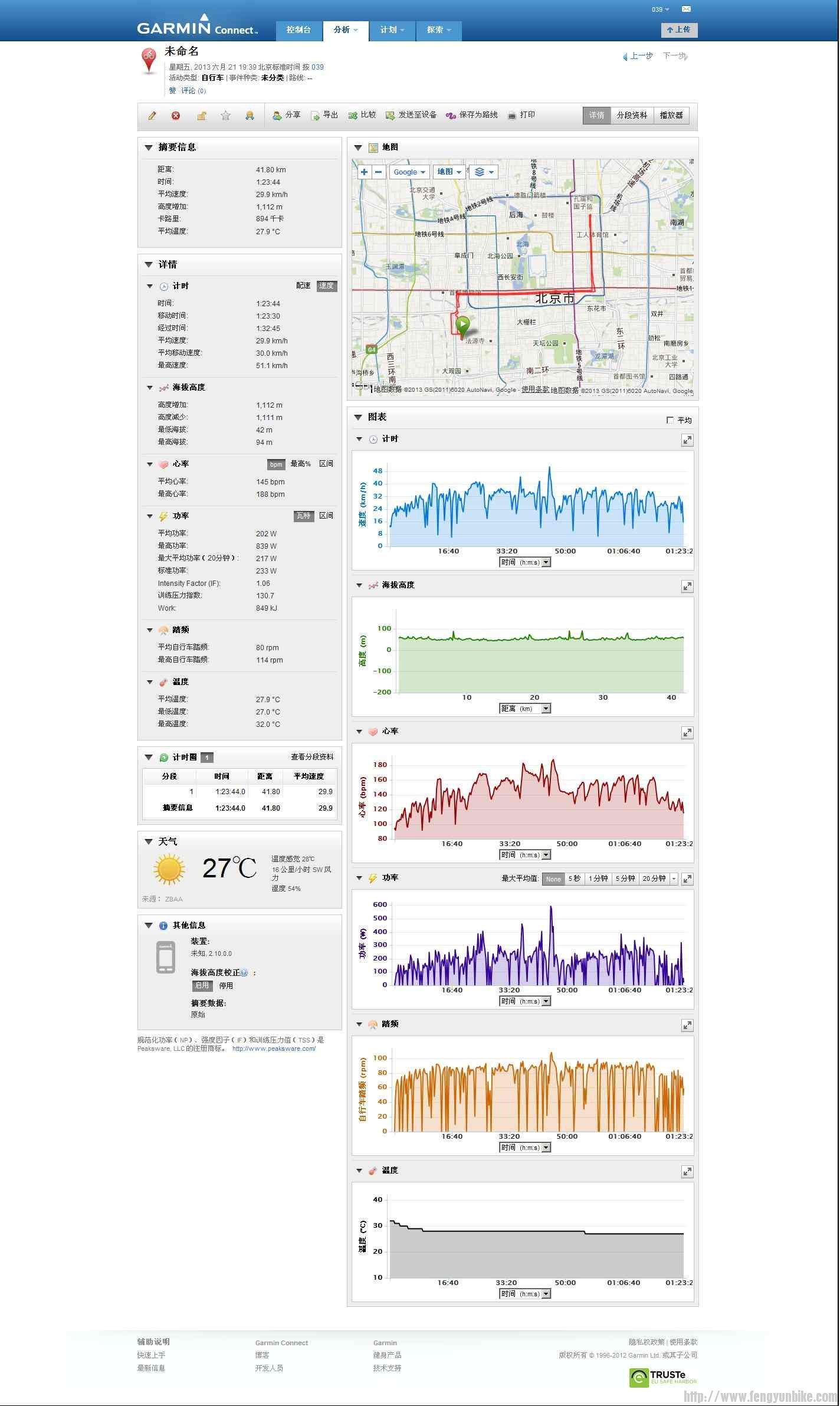
Task: Open 查看分段资料 view splits link
Action: [x=312, y=757]
